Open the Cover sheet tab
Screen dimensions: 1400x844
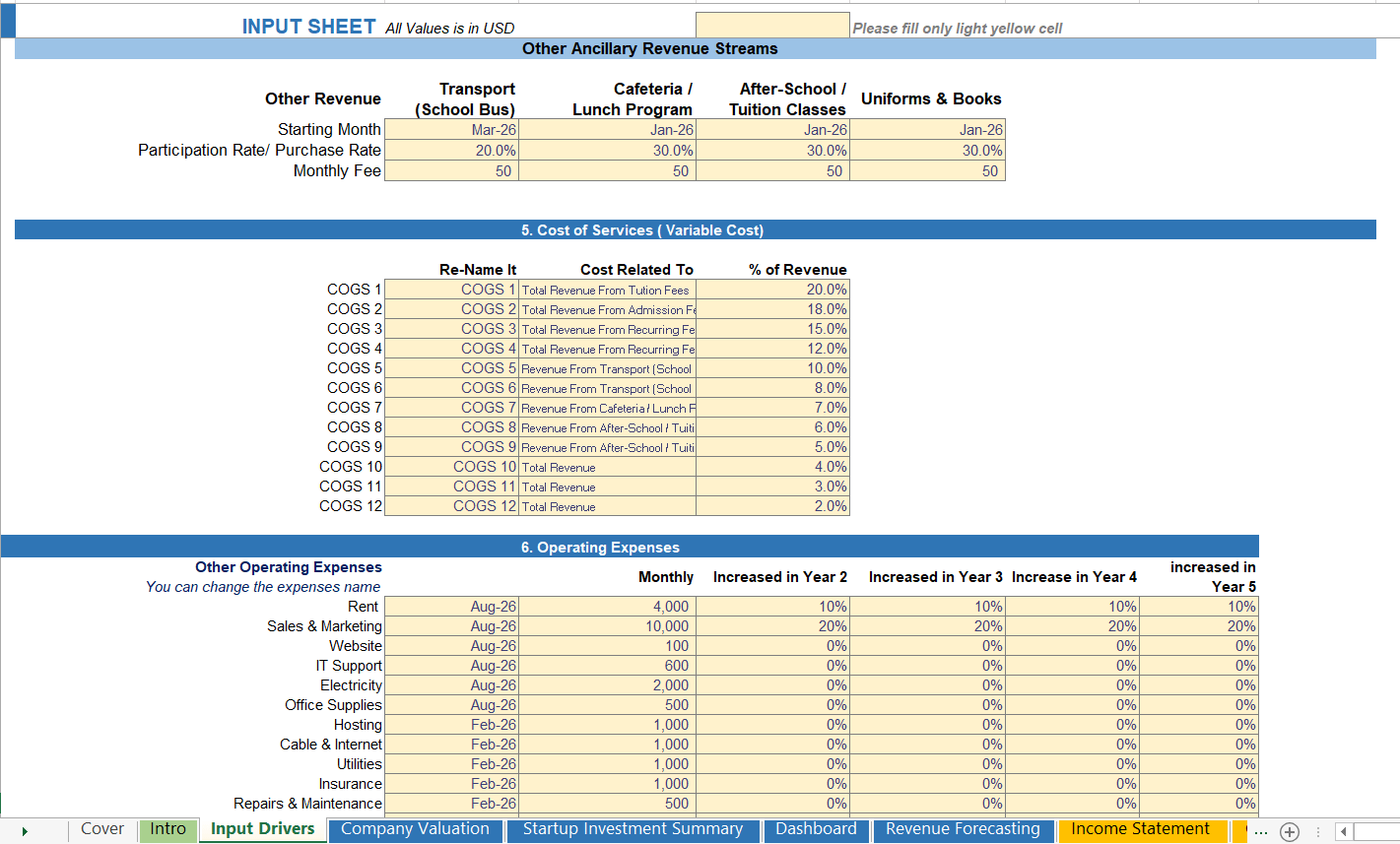tap(102, 830)
